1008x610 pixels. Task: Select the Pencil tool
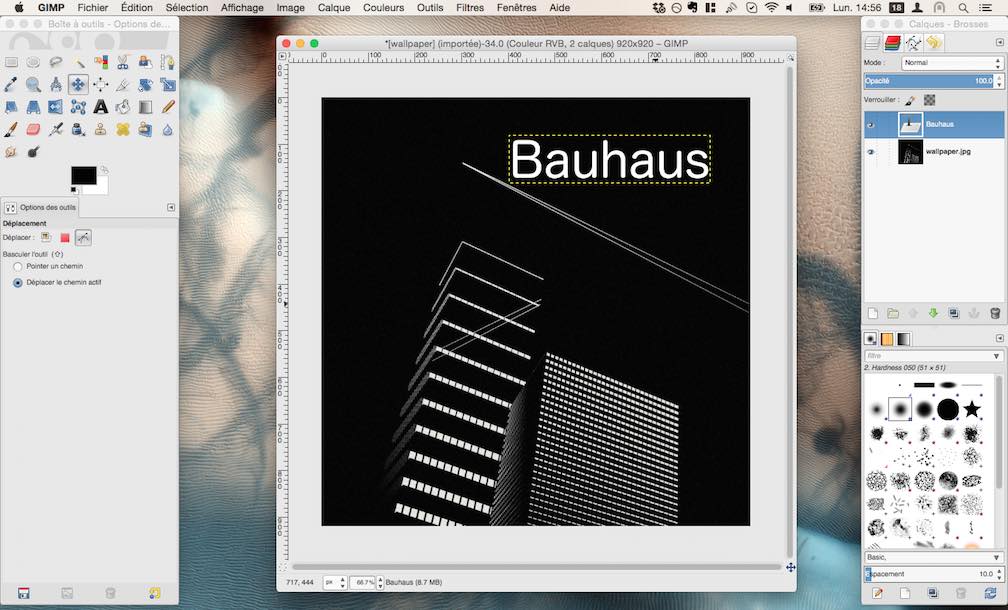(x=168, y=107)
